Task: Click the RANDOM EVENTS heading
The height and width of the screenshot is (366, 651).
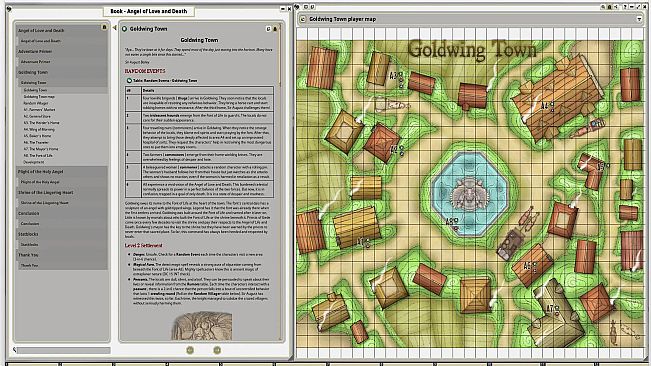Action: tap(145, 71)
